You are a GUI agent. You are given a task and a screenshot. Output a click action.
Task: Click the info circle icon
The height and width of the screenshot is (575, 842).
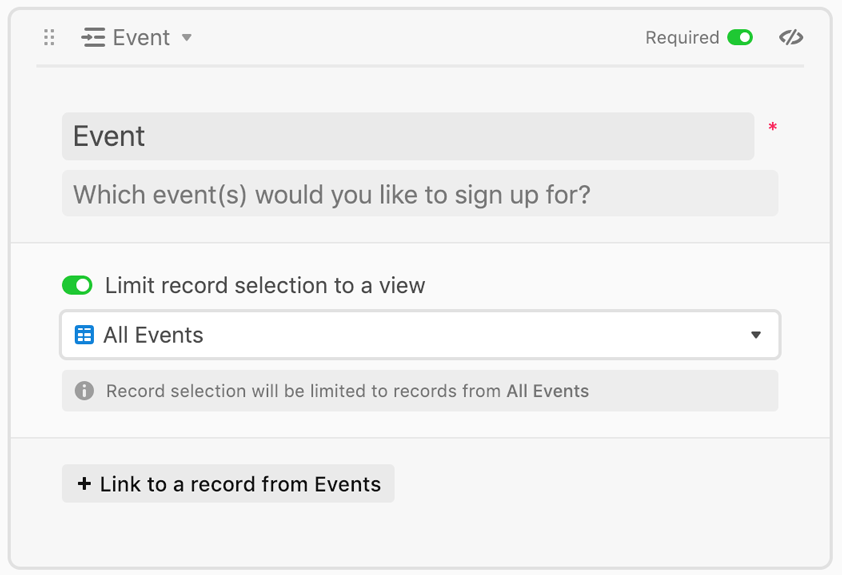pos(84,391)
